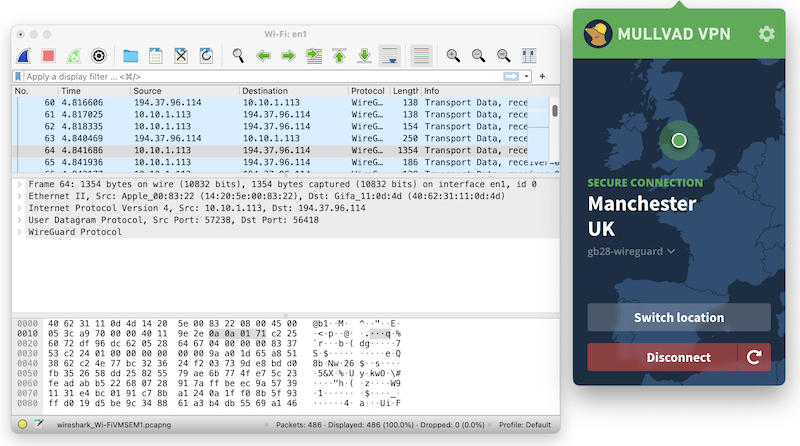
Task: Reload this capture file icon
Action: click(206, 56)
